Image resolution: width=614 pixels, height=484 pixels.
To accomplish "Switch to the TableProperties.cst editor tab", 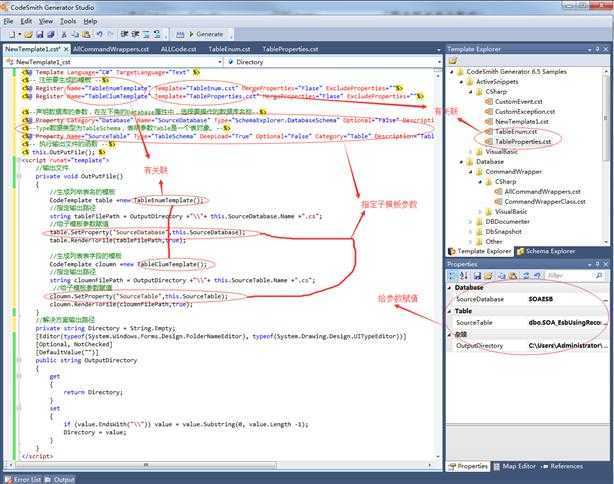I will 290,49.
